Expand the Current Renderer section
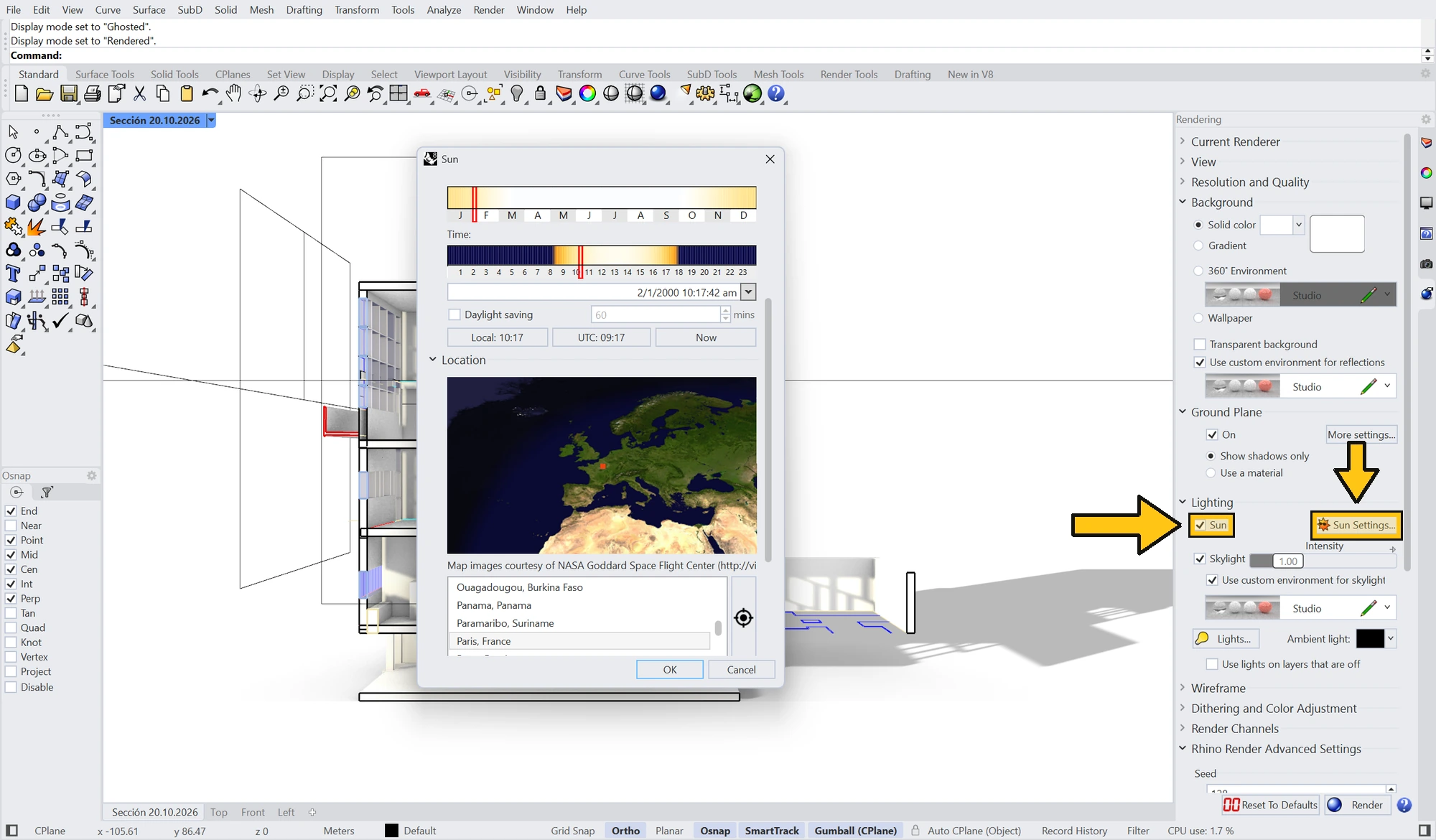This screenshot has width=1436, height=840. 1183,141
